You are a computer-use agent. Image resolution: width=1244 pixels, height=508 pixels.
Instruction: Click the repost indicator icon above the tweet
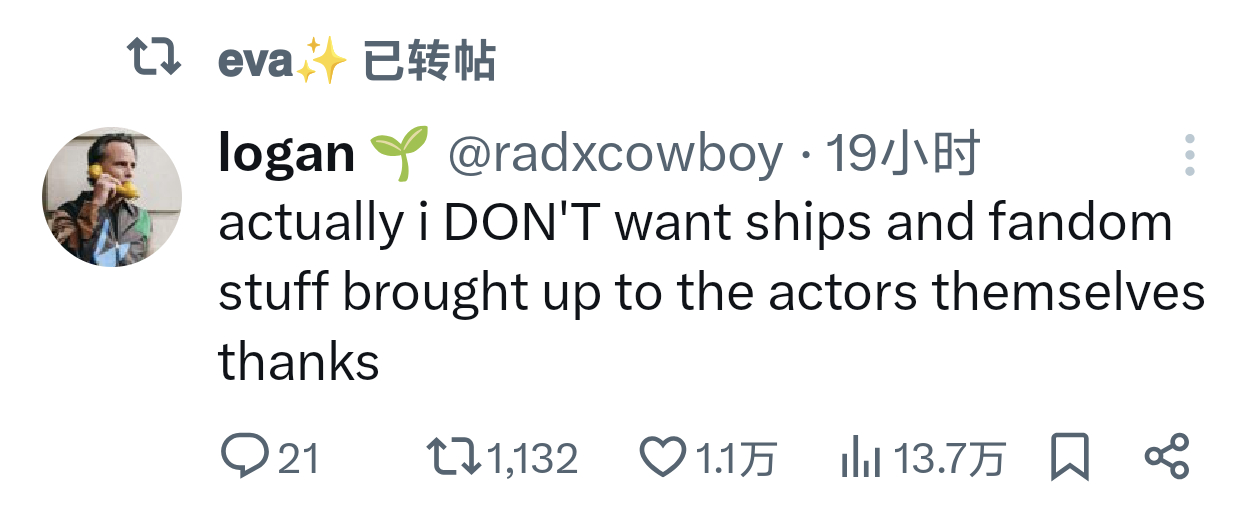[x=155, y=58]
